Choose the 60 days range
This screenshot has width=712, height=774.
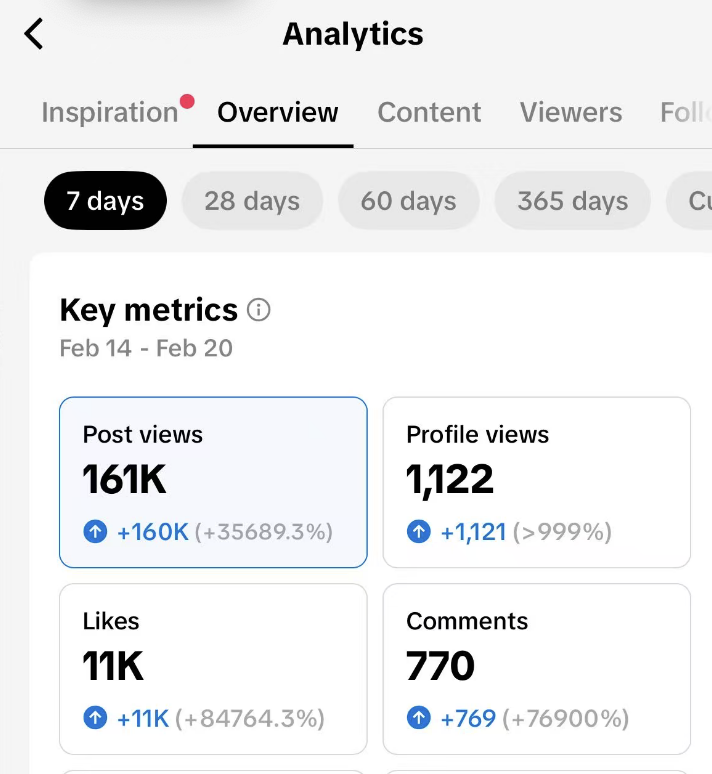pyautogui.click(x=408, y=201)
